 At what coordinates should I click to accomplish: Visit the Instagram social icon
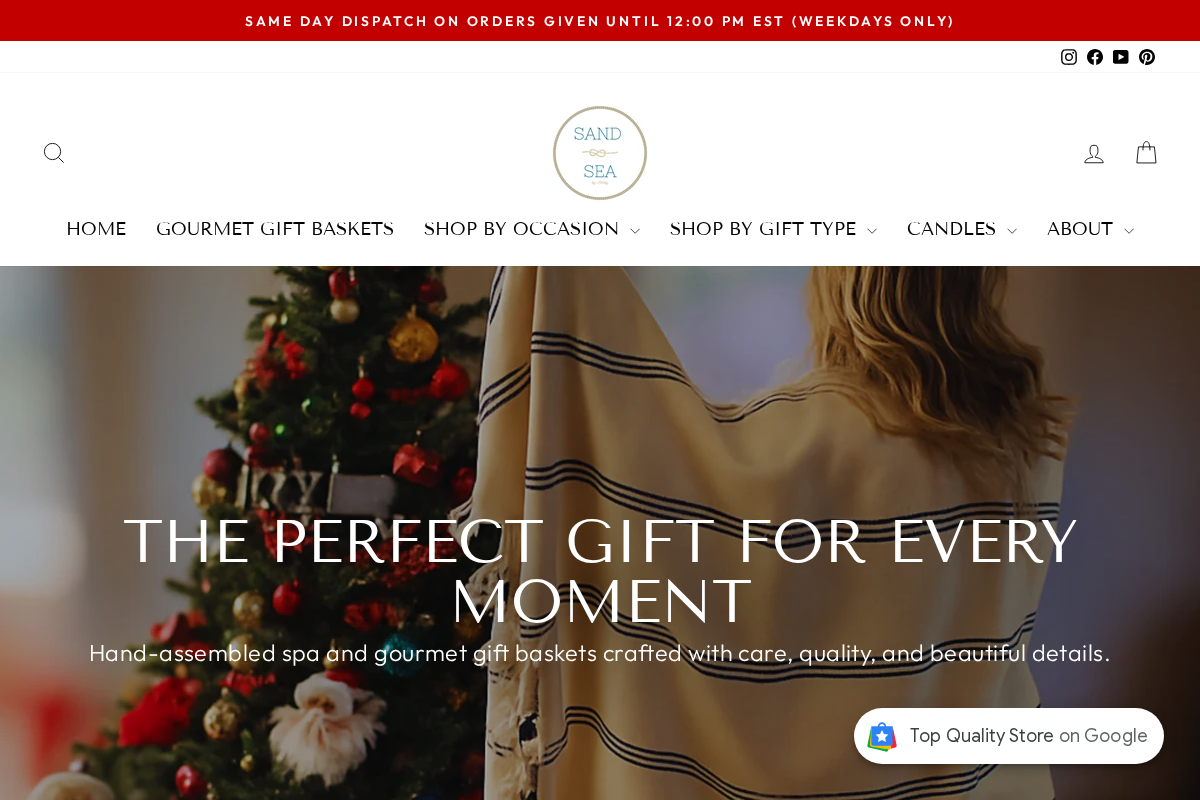(1069, 57)
